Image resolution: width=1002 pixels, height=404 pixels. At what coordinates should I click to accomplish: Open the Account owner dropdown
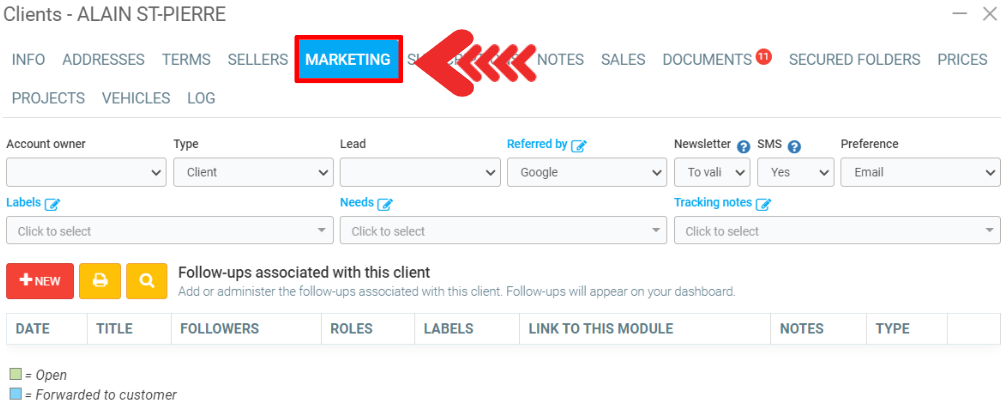[86, 172]
